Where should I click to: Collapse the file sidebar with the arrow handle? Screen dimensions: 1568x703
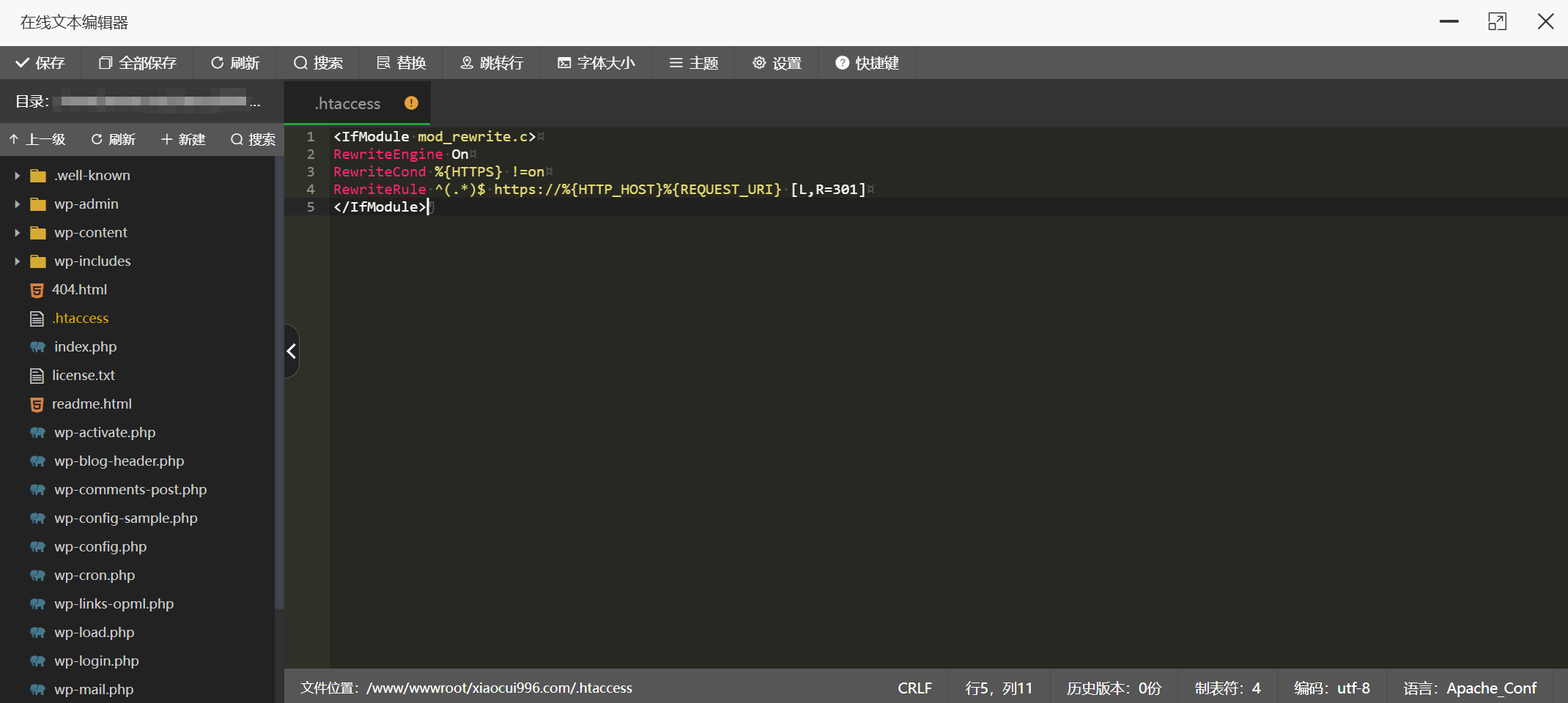(292, 351)
